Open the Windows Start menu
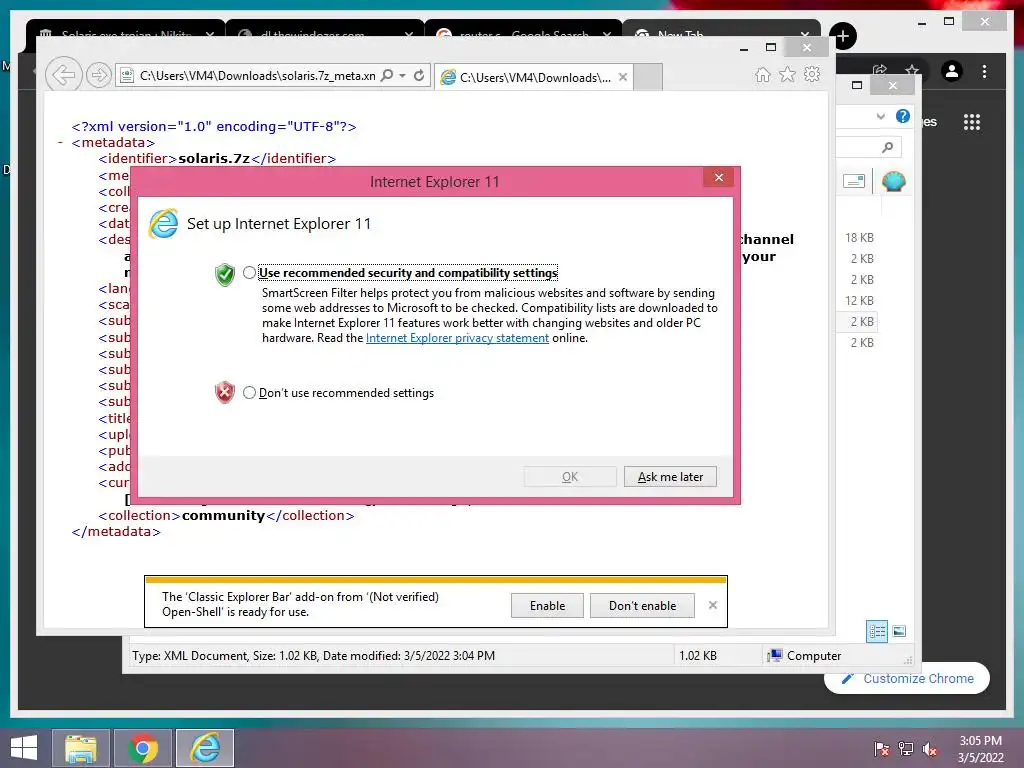Viewport: 1024px width, 768px height. pyautogui.click(x=24, y=748)
